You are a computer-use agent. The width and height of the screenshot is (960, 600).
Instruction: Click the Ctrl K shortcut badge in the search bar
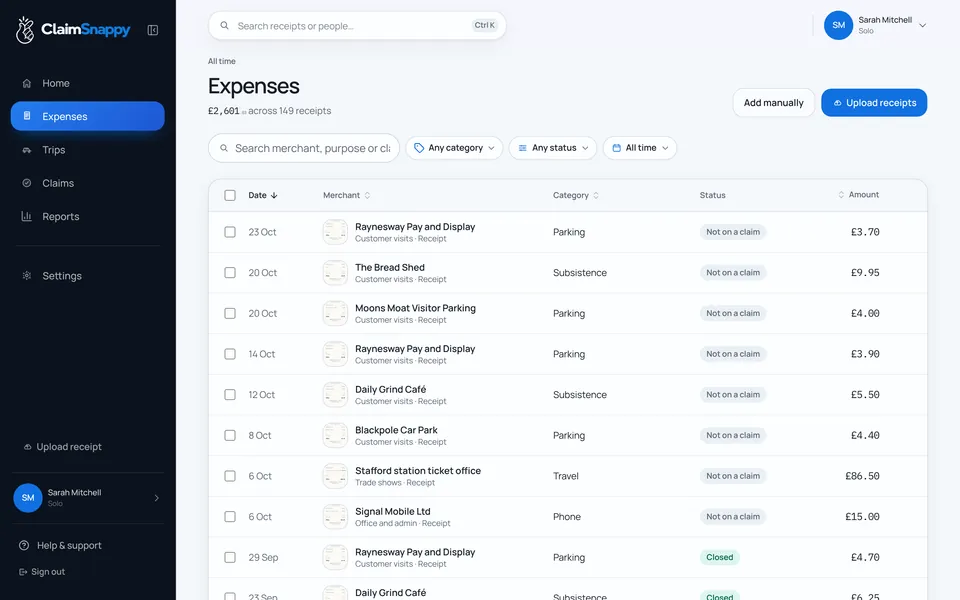pos(484,25)
